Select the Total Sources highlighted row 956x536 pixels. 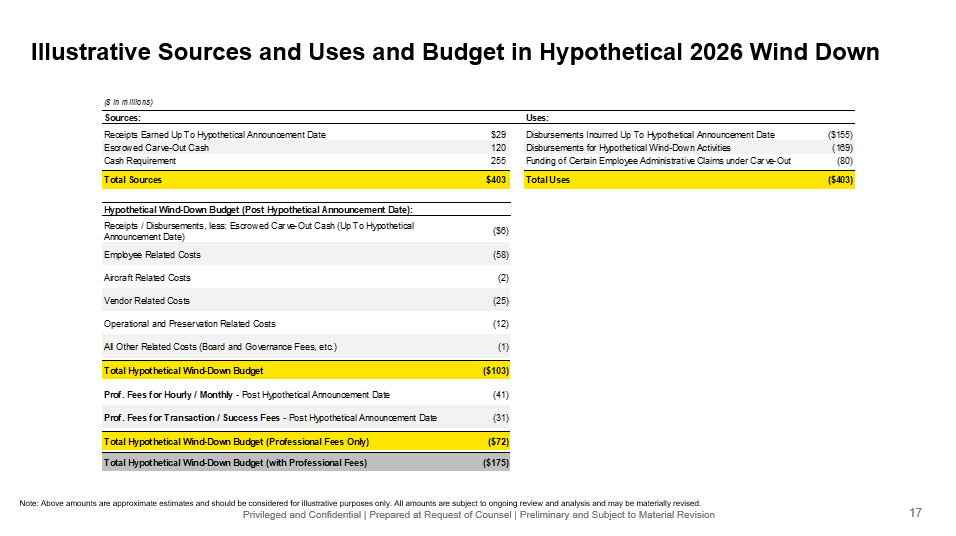pyautogui.click(x=305, y=180)
